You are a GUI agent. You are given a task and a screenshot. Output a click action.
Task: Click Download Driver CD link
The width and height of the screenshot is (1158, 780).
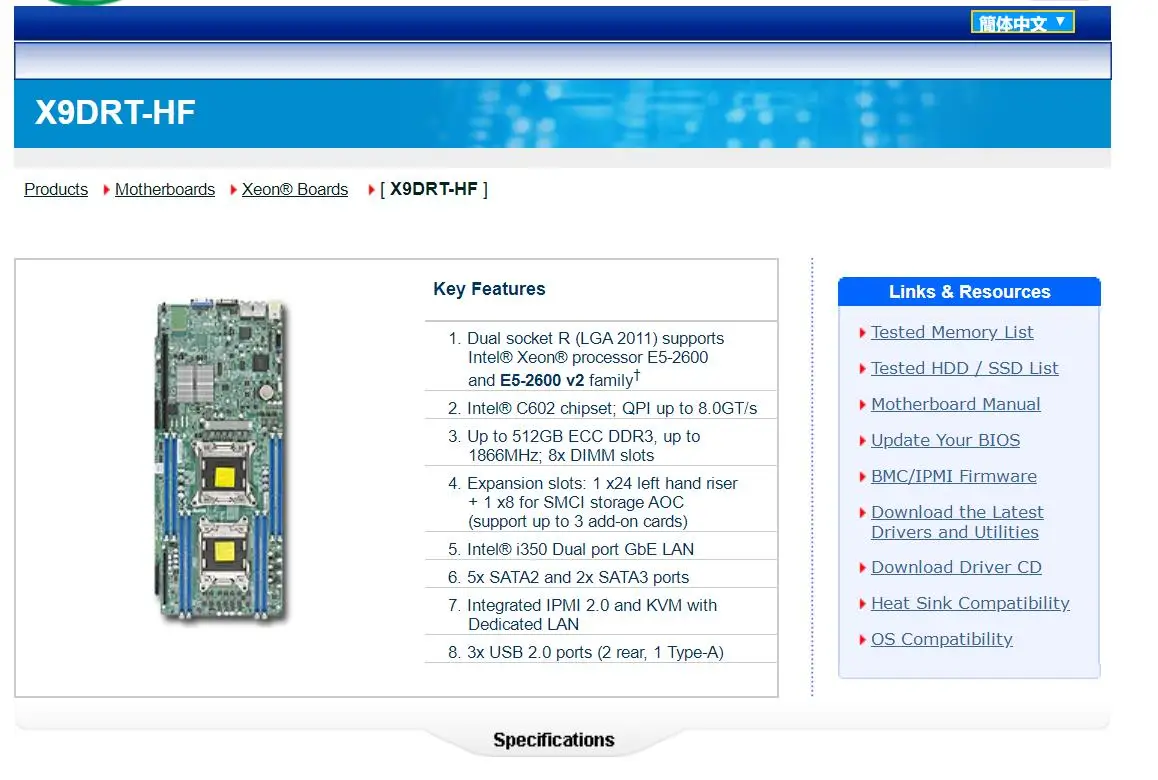[956, 567]
